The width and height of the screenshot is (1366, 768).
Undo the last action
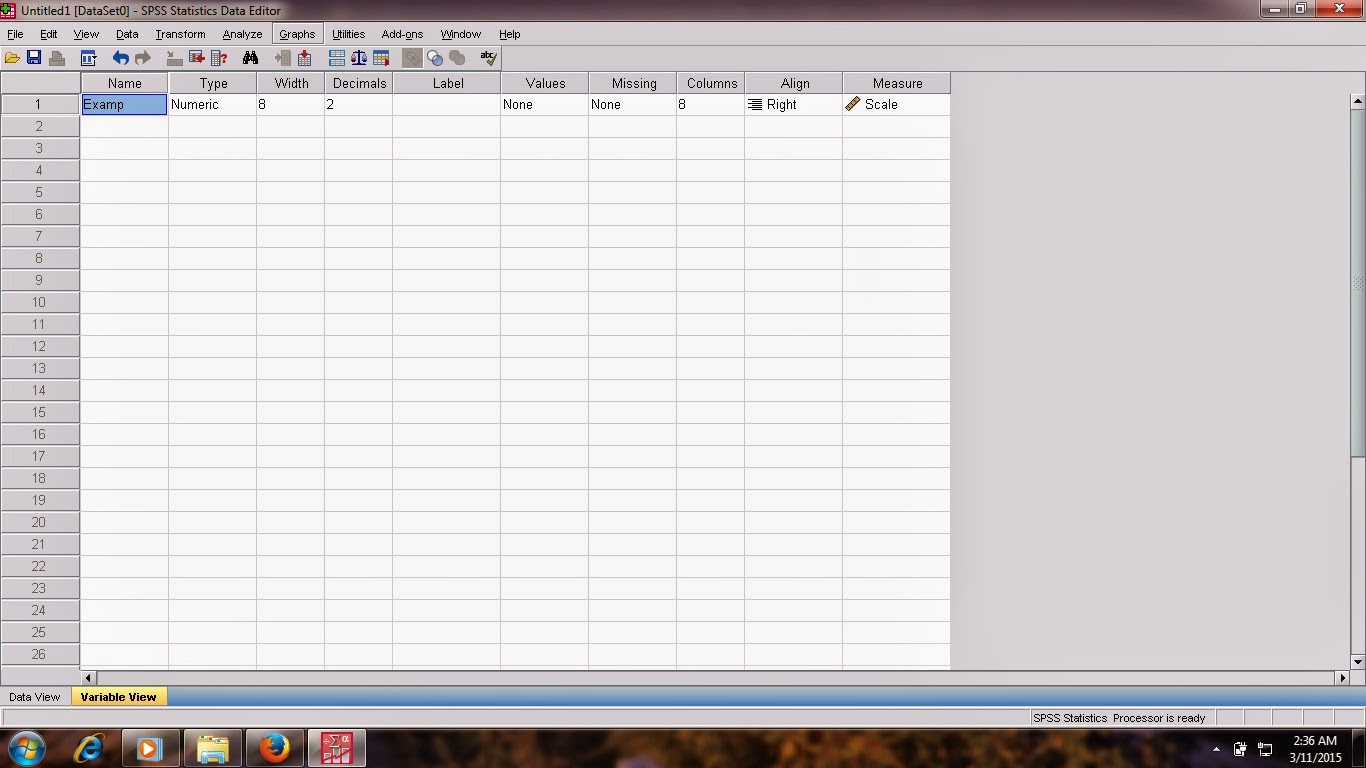120,57
